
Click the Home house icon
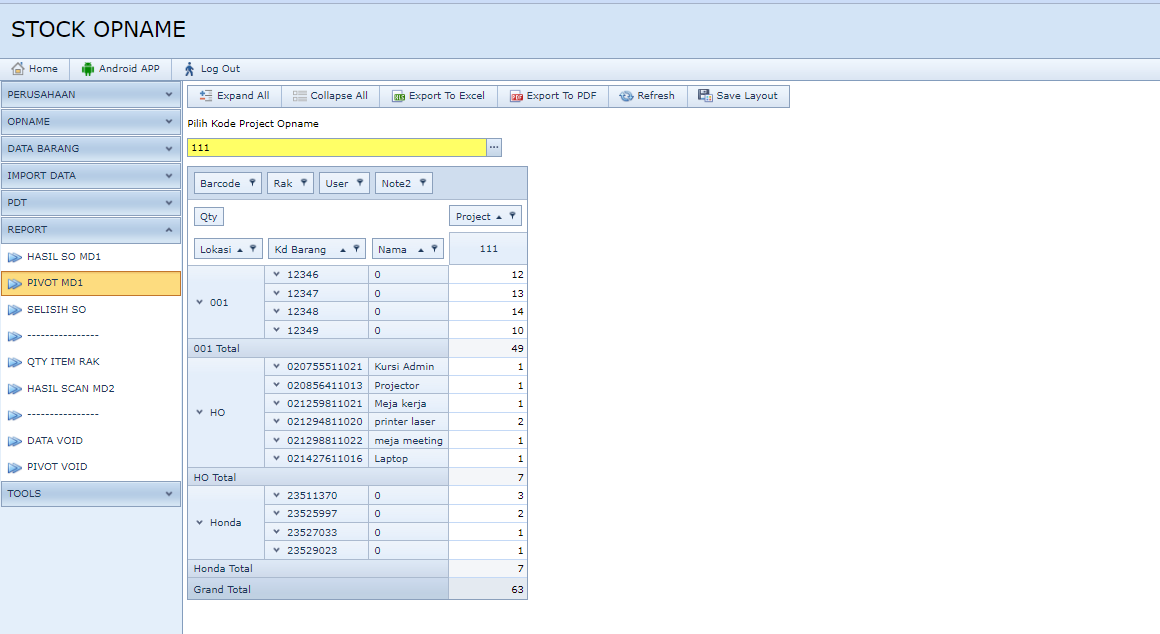18,69
